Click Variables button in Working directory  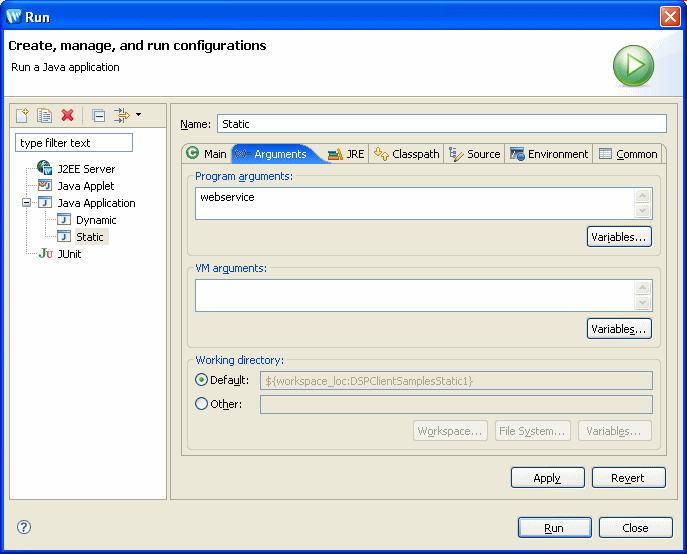tap(614, 431)
